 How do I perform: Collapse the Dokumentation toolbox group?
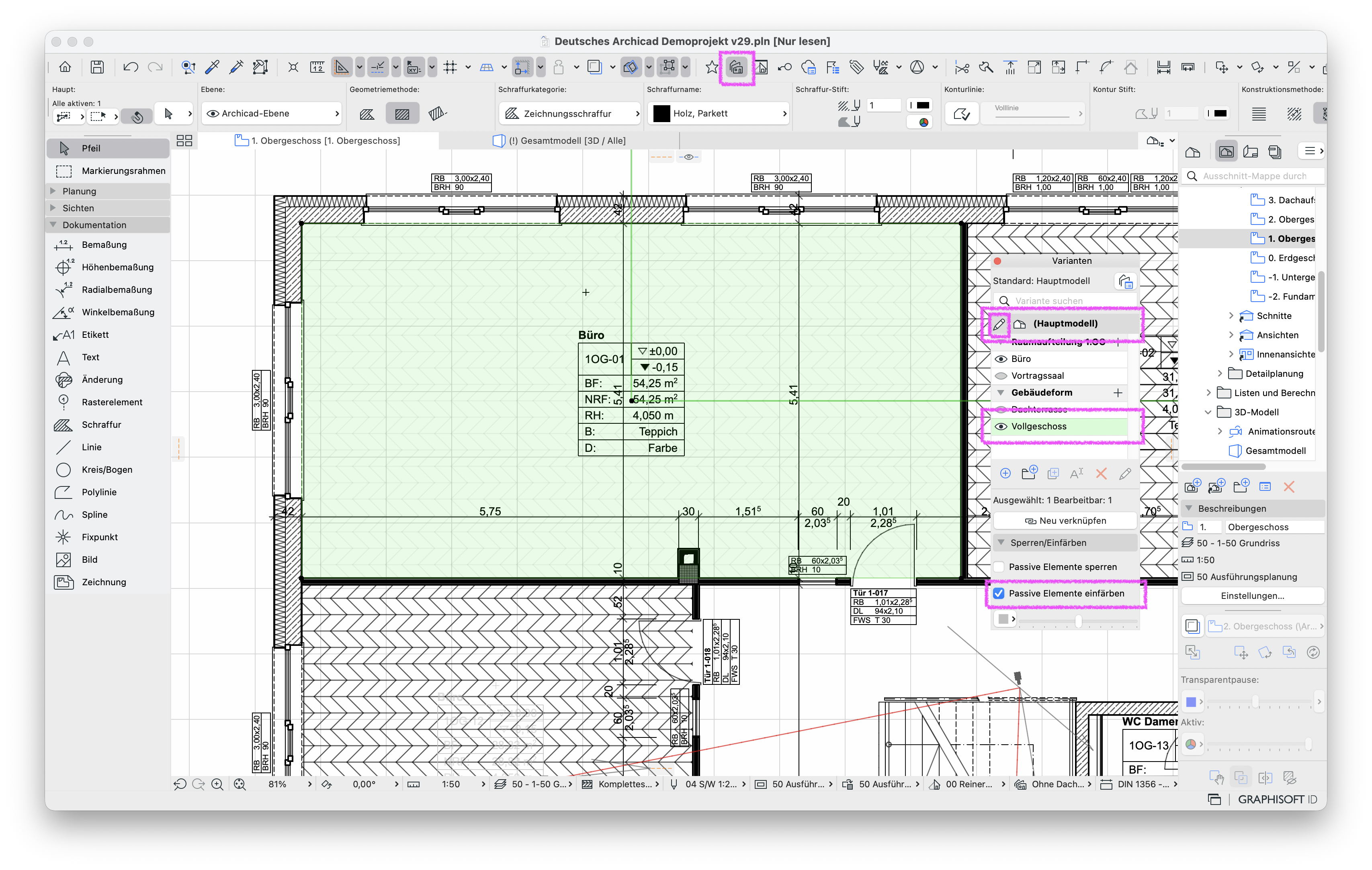pos(53,225)
